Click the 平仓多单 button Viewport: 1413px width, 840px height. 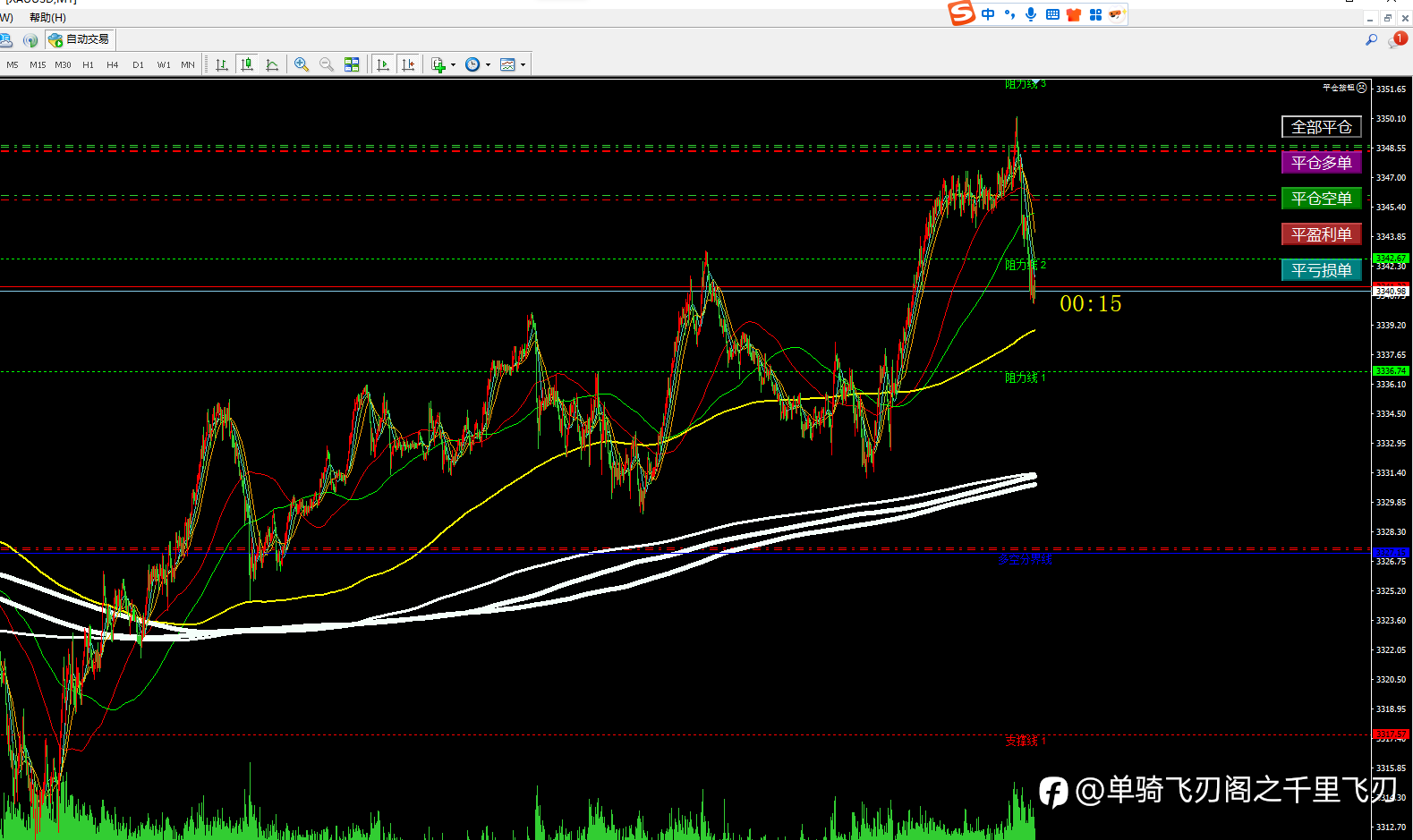[x=1322, y=163]
